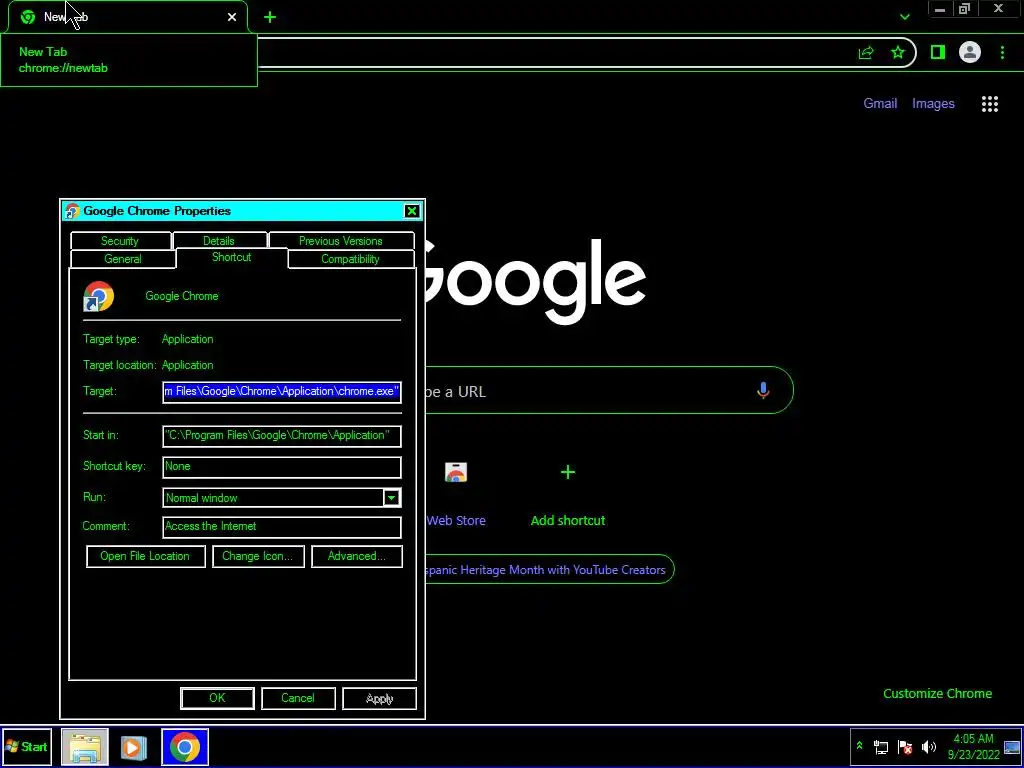Open the Heritage Month YouTube Creators link
The height and width of the screenshot is (768, 1024).
pyautogui.click(x=549, y=569)
